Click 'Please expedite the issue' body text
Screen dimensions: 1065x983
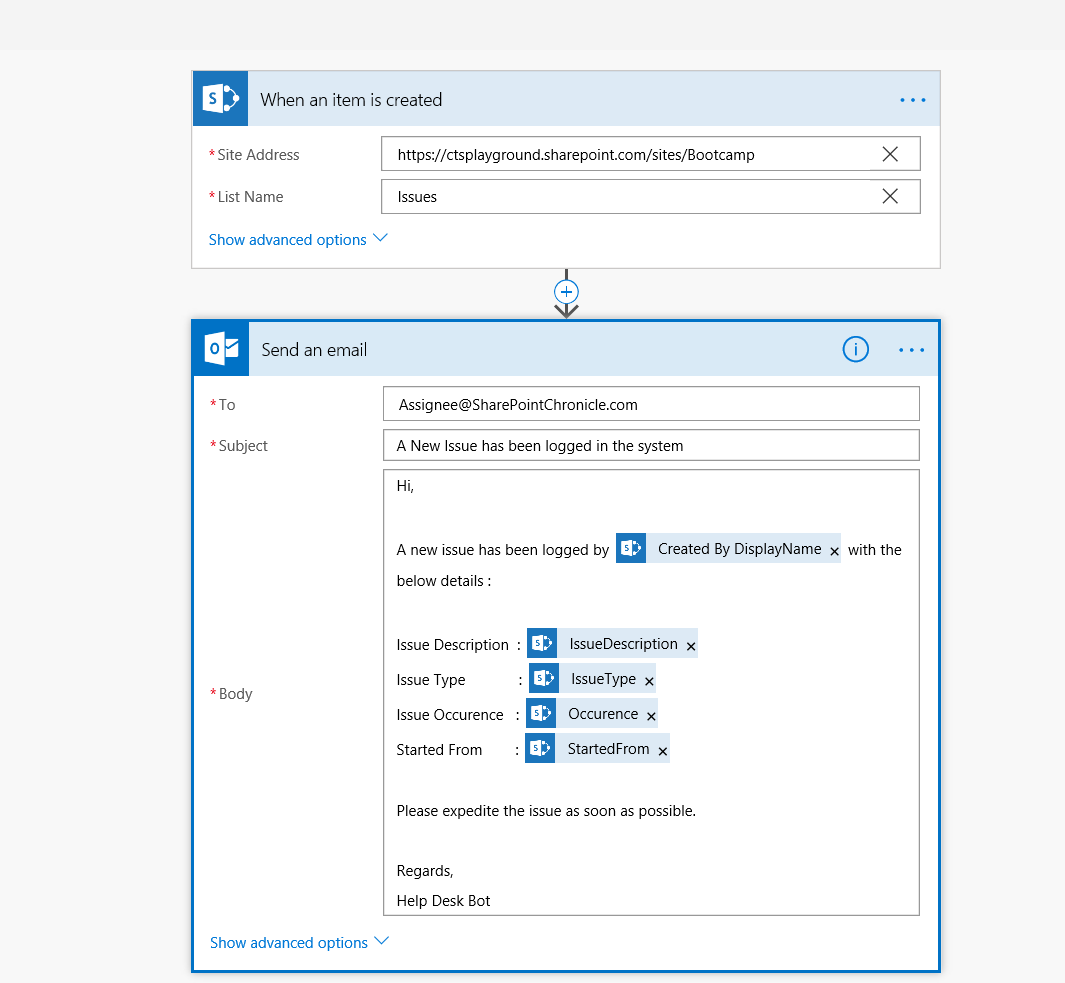tap(546, 811)
